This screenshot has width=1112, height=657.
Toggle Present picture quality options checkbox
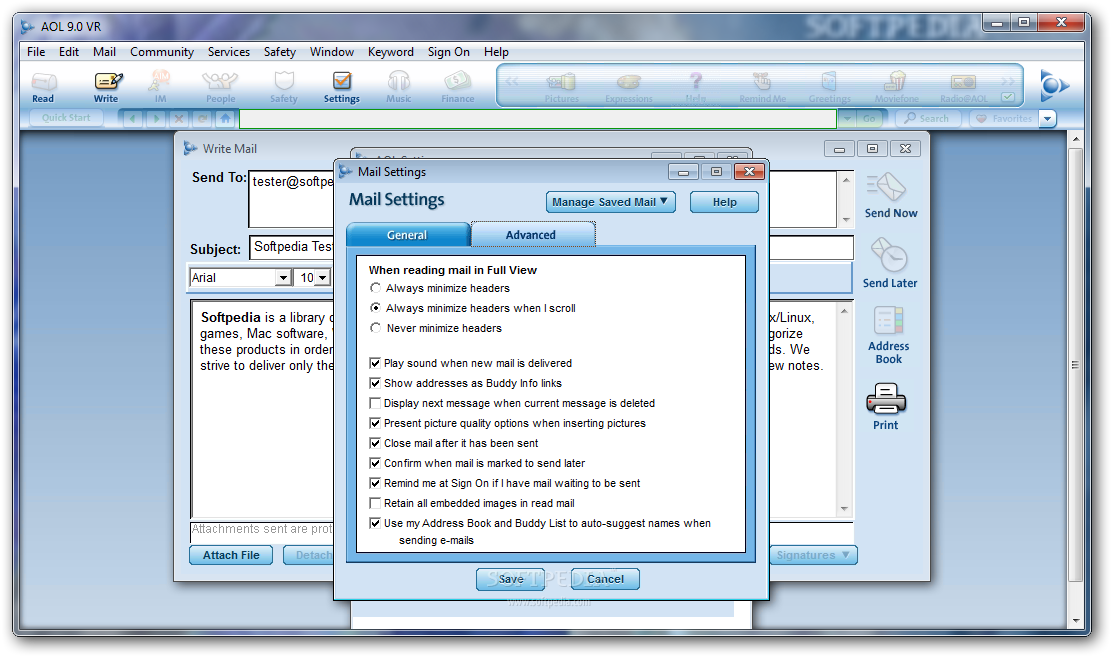click(x=375, y=423)
